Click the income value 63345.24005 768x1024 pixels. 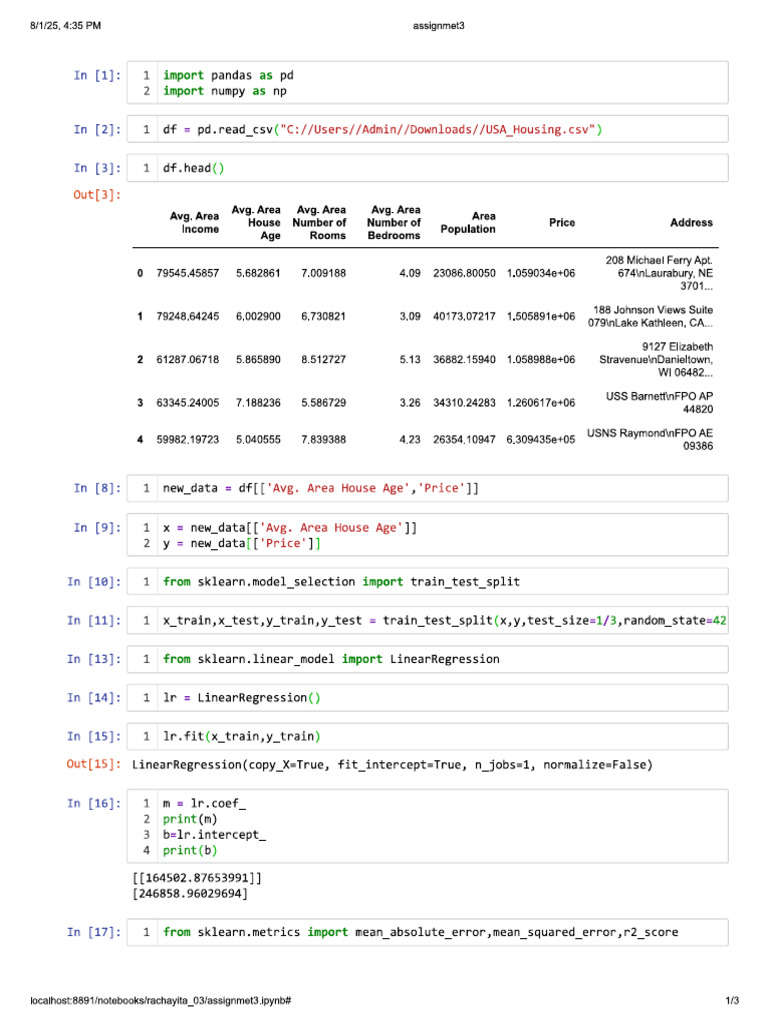coord(187,402)
